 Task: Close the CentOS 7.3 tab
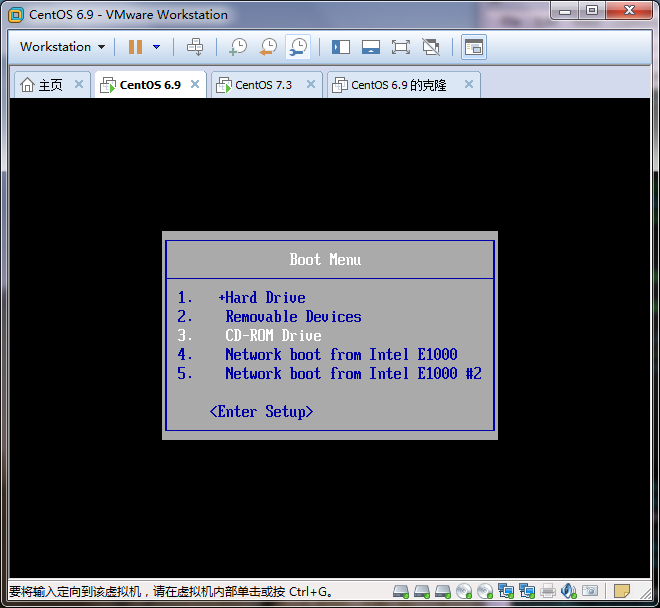click(x=311, y=84)
